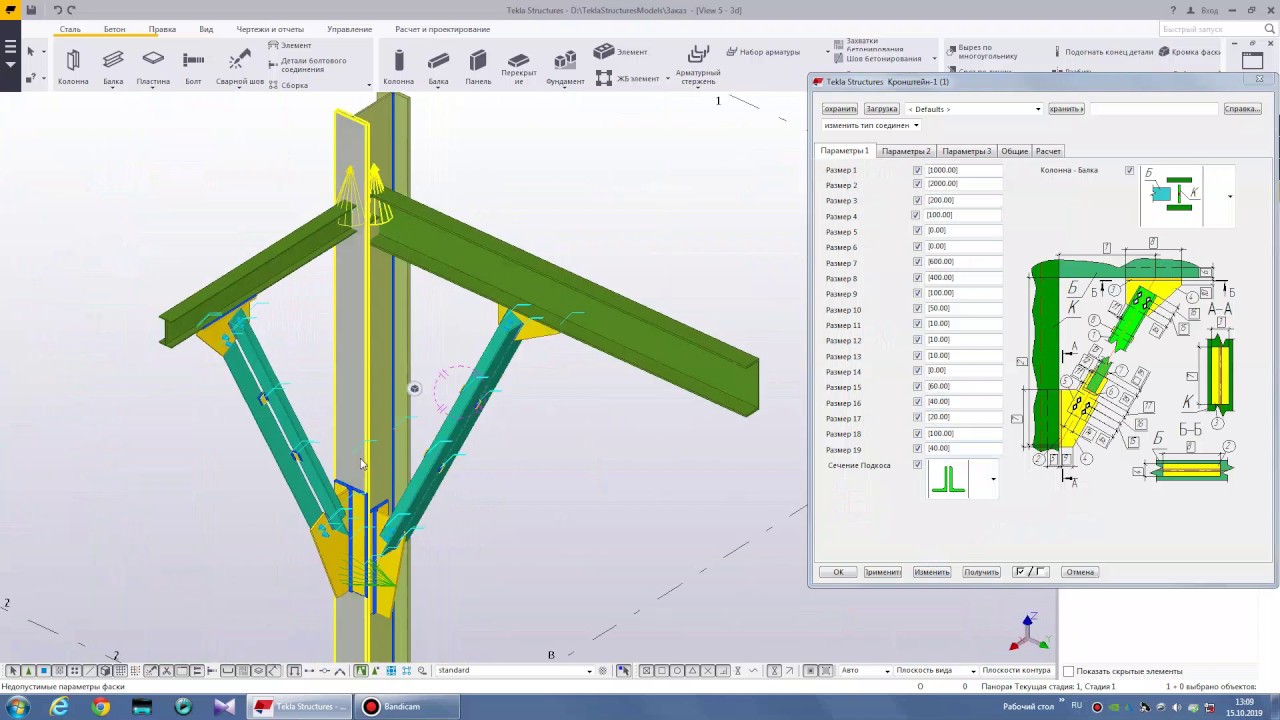1280x720 pixels.
Task: Open the Детали болтового соединения tool
Action: click(307, 65)
